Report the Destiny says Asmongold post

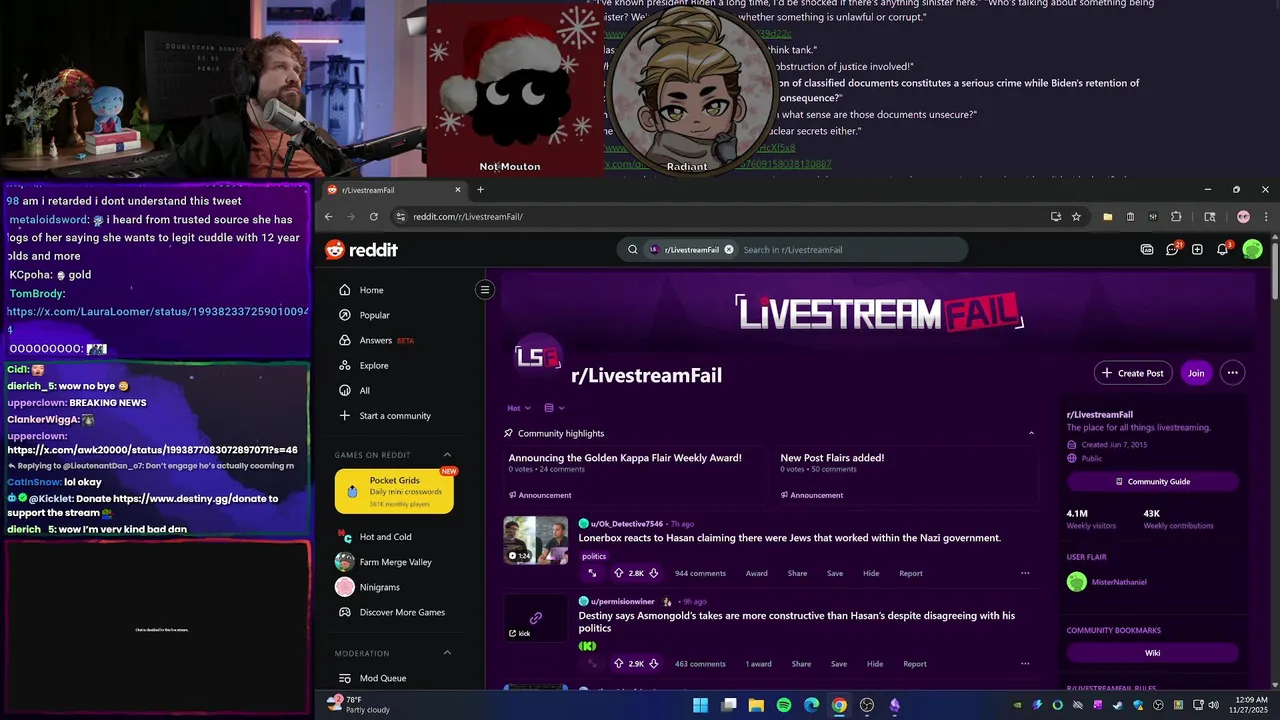915,663
